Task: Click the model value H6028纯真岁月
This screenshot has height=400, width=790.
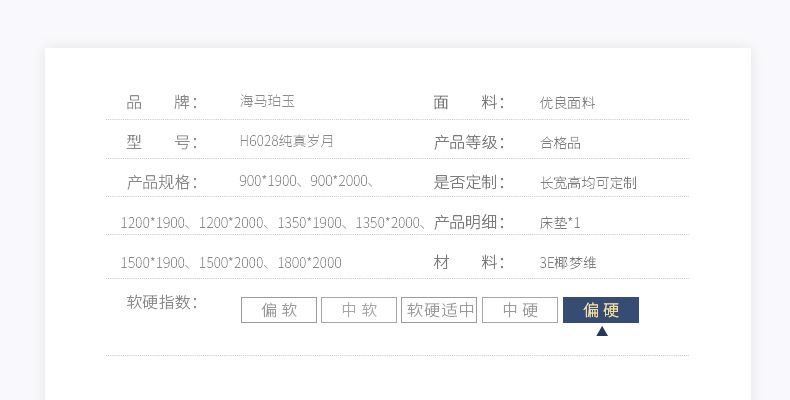Action: click(286, 141)
